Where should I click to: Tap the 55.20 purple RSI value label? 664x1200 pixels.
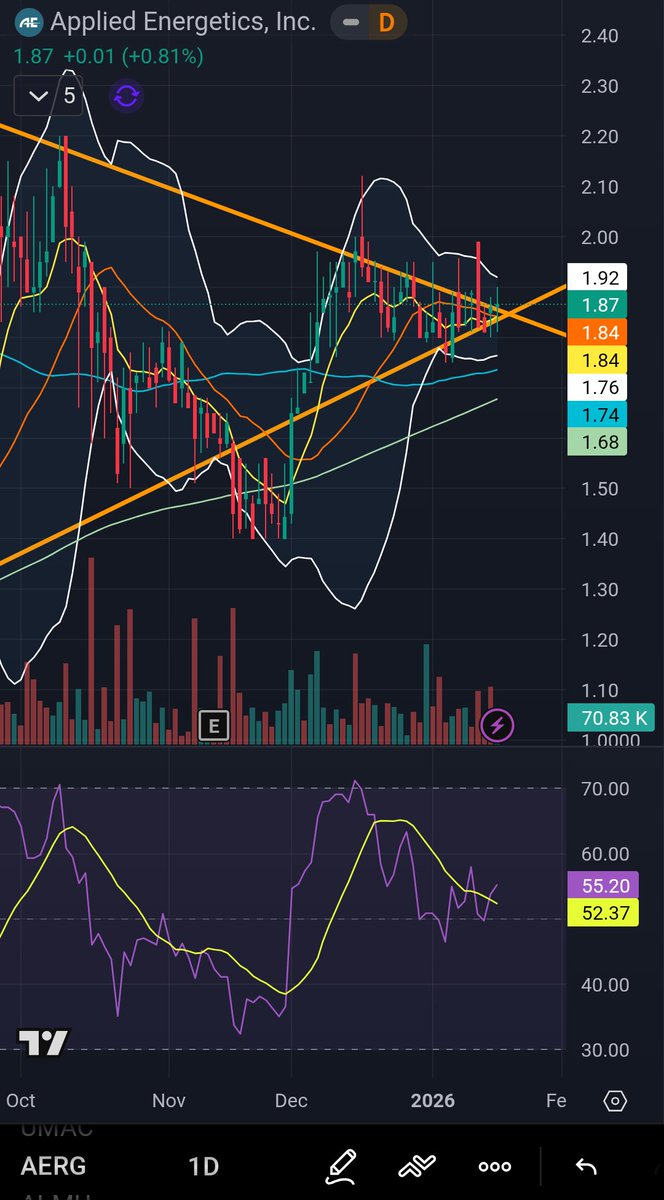click(603, 885)
